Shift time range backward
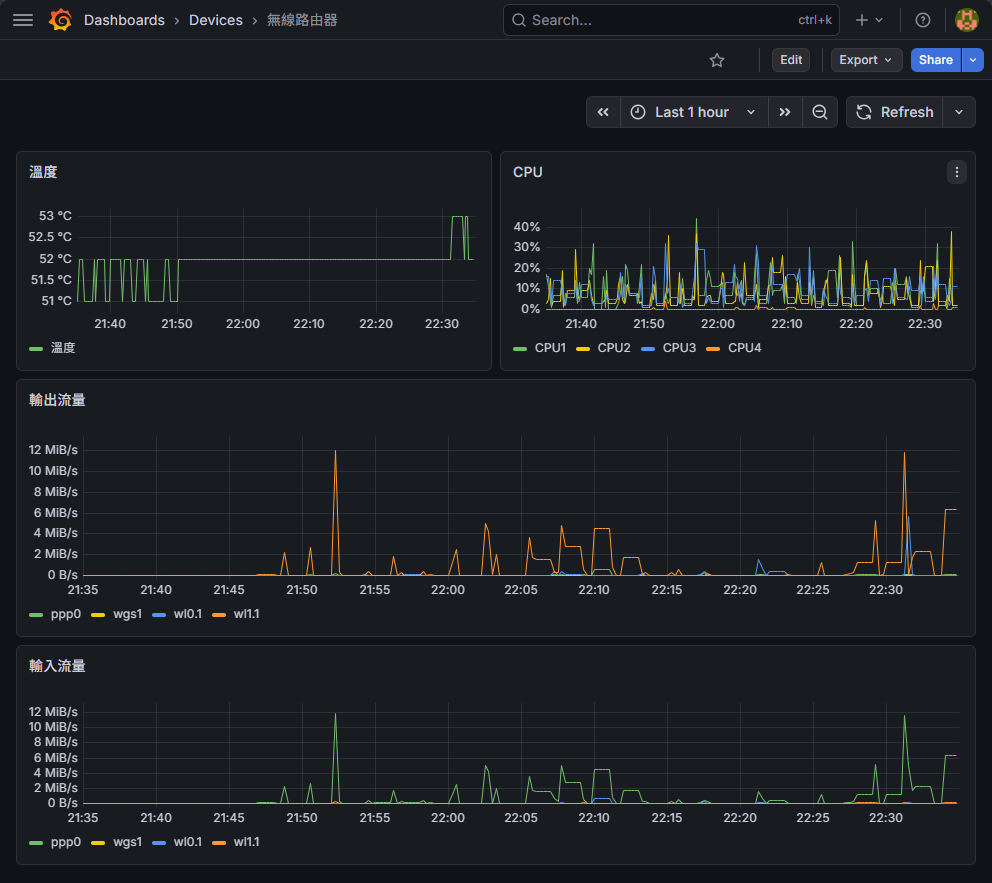 tap(603, 112)
